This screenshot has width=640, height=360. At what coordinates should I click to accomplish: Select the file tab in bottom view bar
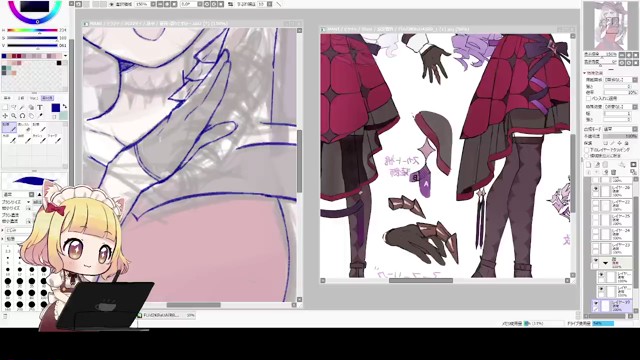click(x=166, y=315)
